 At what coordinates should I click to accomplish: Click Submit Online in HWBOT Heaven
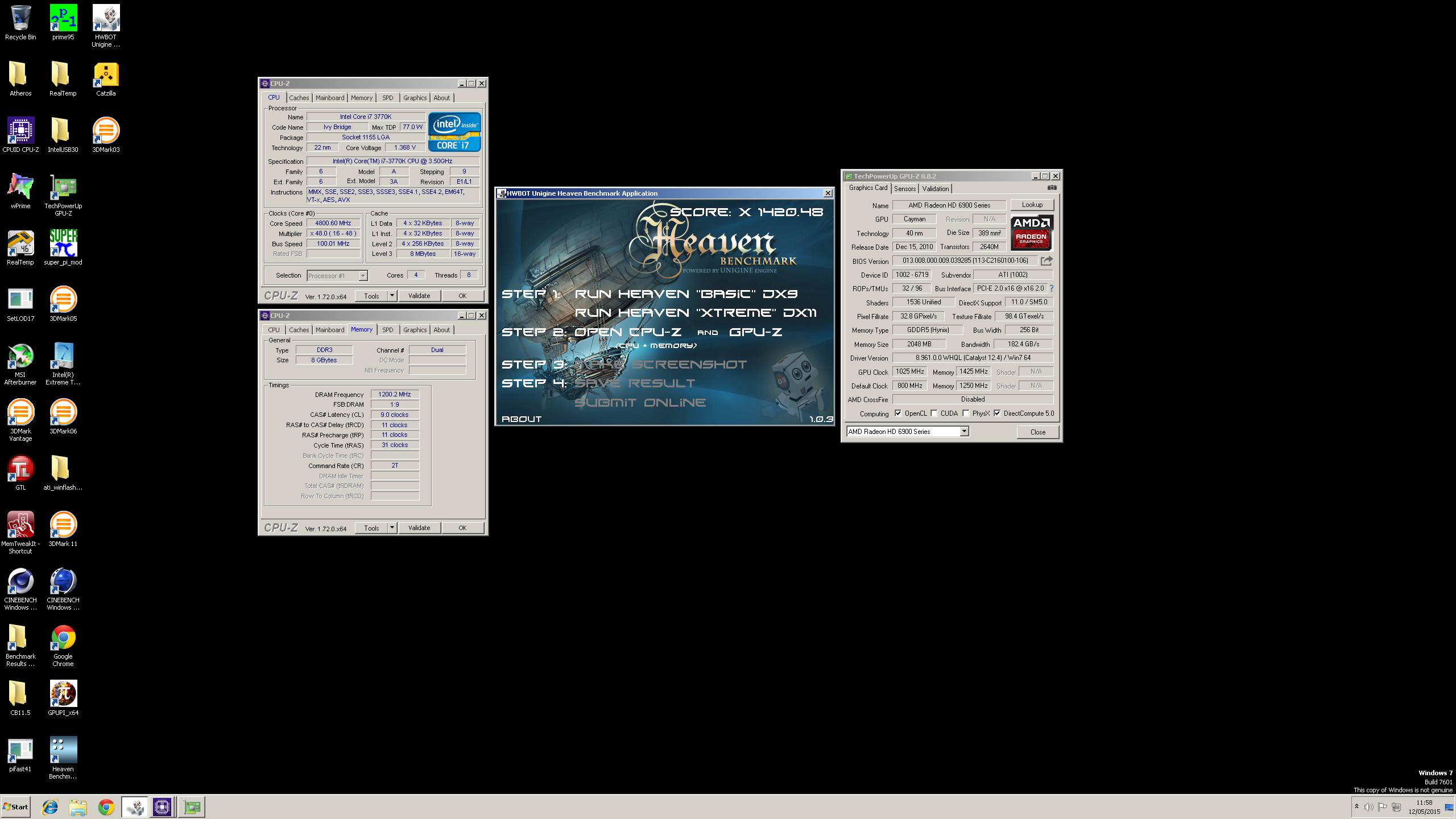[640, 403]
